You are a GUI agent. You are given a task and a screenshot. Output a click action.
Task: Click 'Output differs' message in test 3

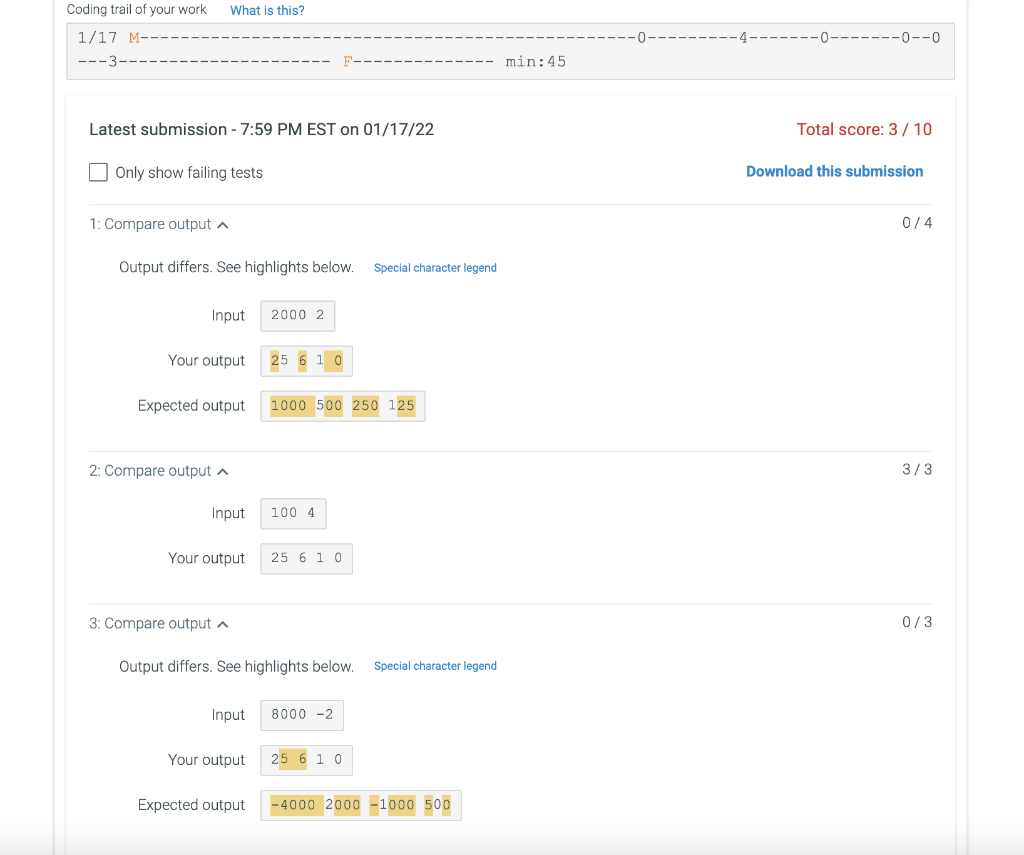pyautogui.click(x=236, y=666)
